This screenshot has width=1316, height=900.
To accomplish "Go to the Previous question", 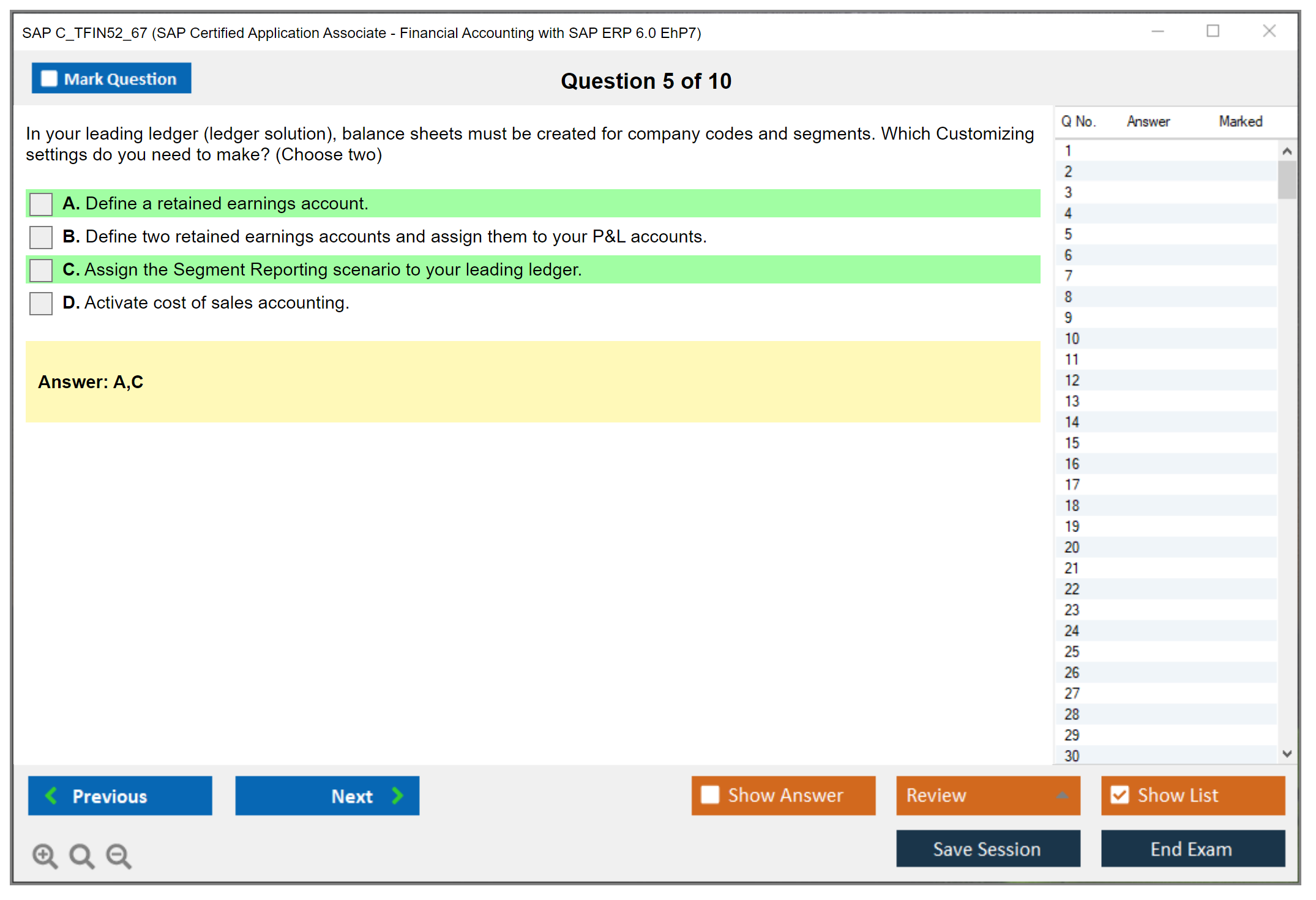I will click(x=120, y=796).
